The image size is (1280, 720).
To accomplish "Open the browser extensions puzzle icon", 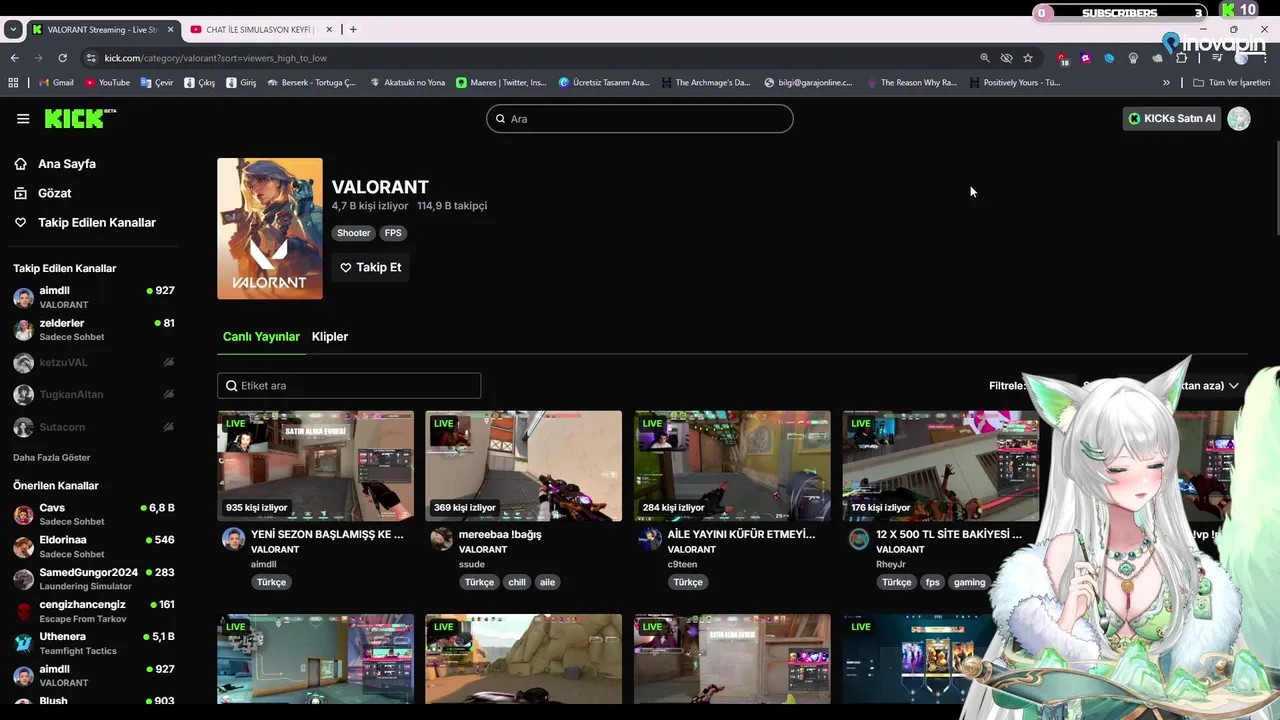I will (x=1182, y=58).
